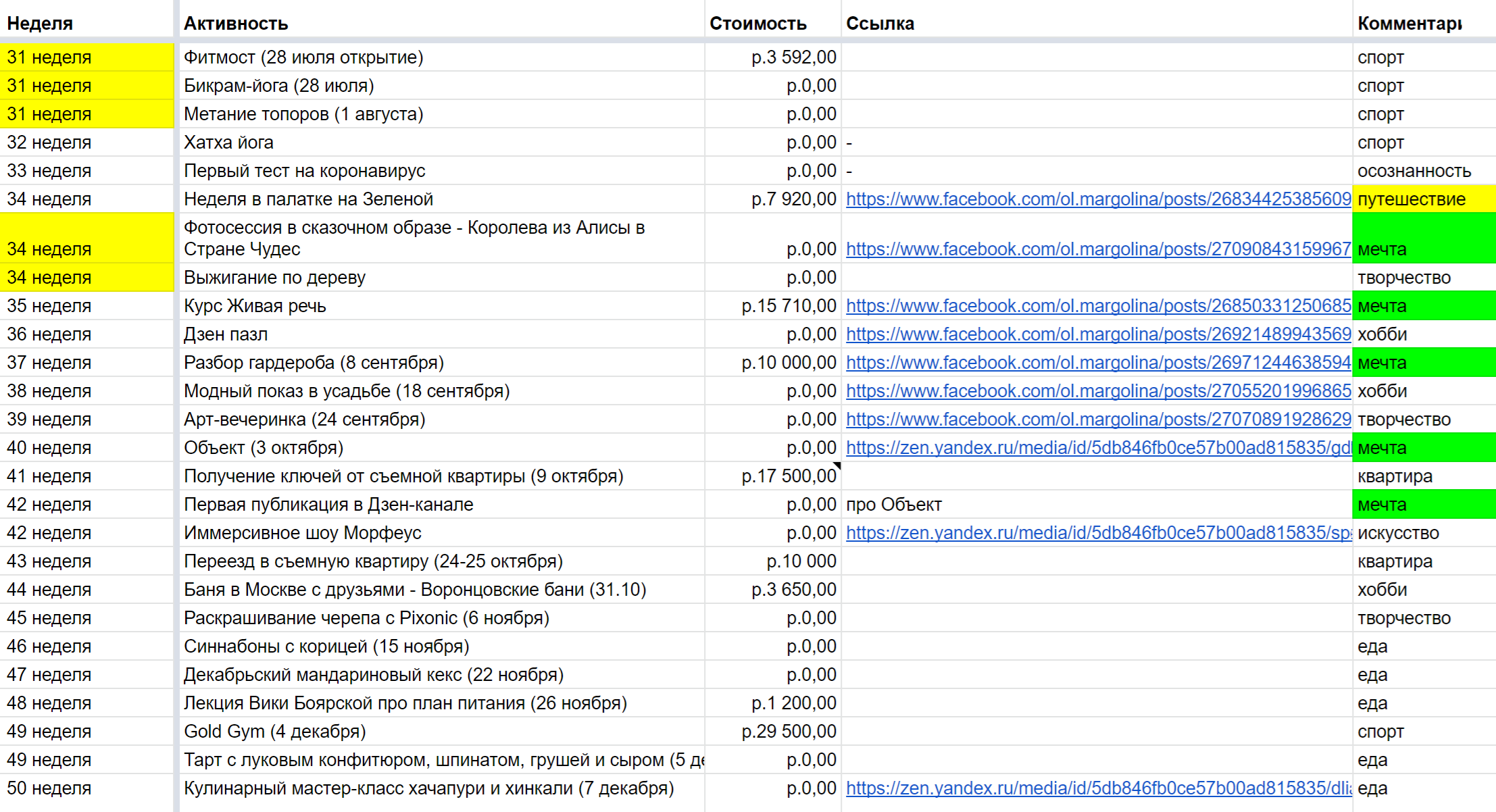Open the Facebook link for the 'Фотосессия в сказочном образе' row
The image size is (1496, 812).
click(x=1098, y=249)
